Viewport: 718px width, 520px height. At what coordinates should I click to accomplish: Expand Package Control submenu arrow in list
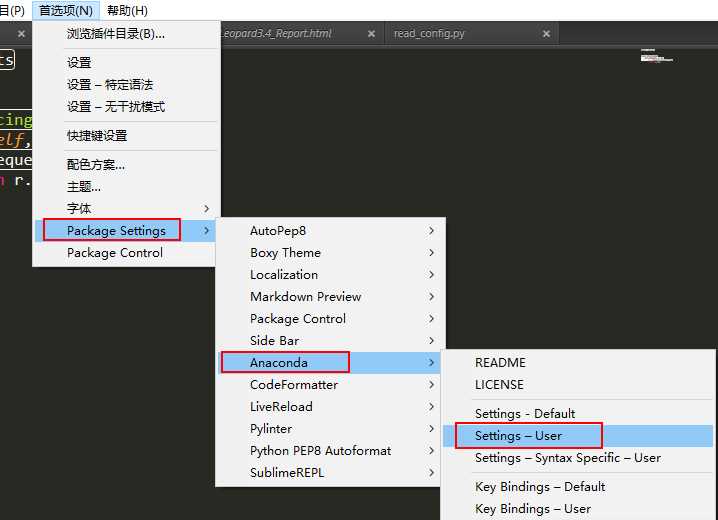[x=431, y=319]
